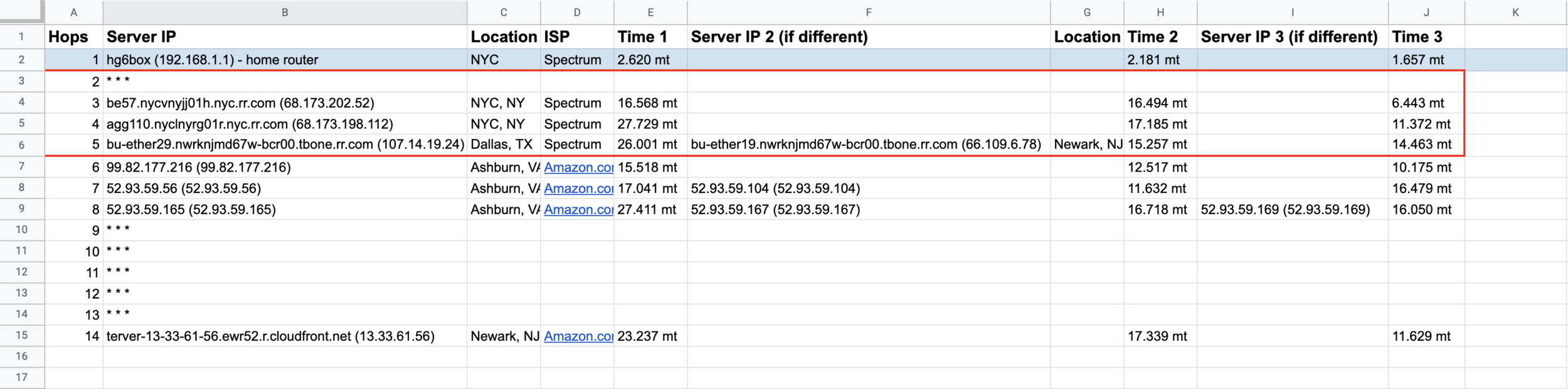Select the 'Server IP' header cell
This screenshot has width=1568, height=389.
(x=285, y=37)
